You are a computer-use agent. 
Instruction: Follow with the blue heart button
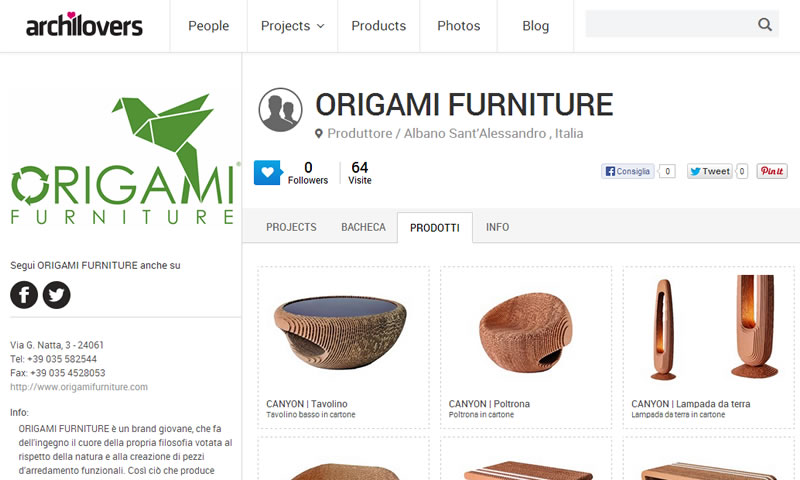point(268,172)
